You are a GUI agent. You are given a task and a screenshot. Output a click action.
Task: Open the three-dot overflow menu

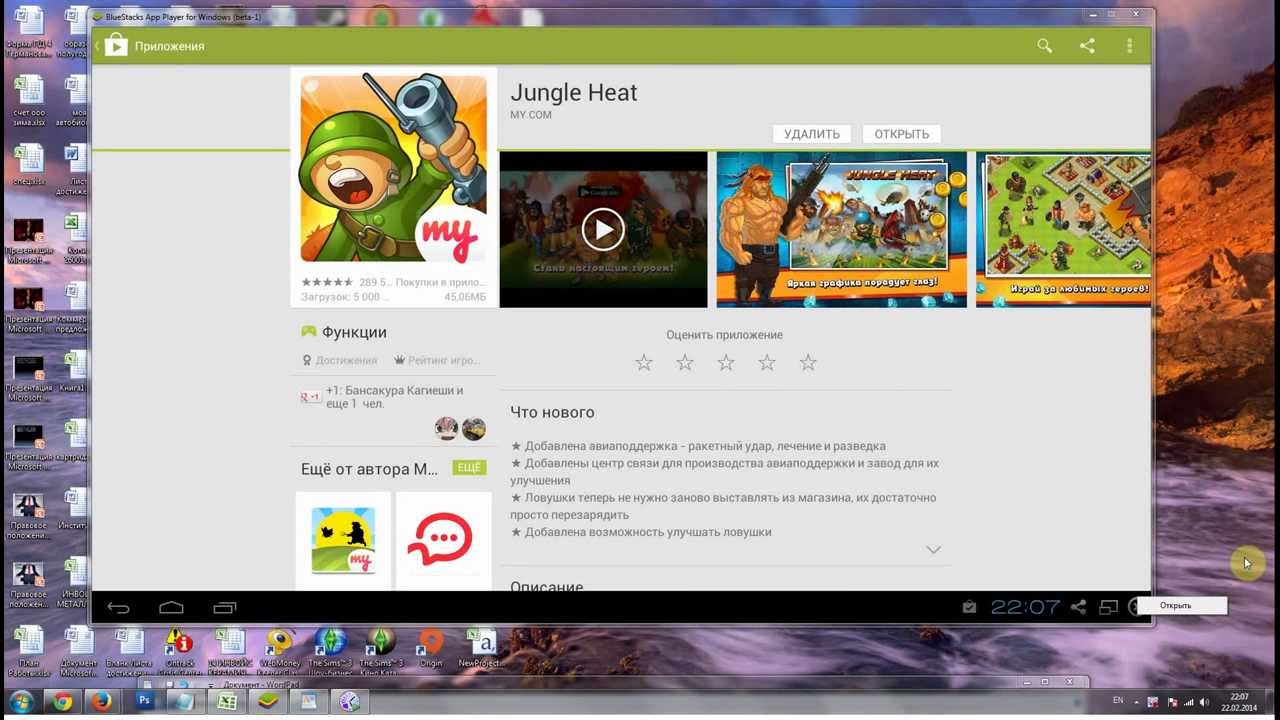point(1129,46)
